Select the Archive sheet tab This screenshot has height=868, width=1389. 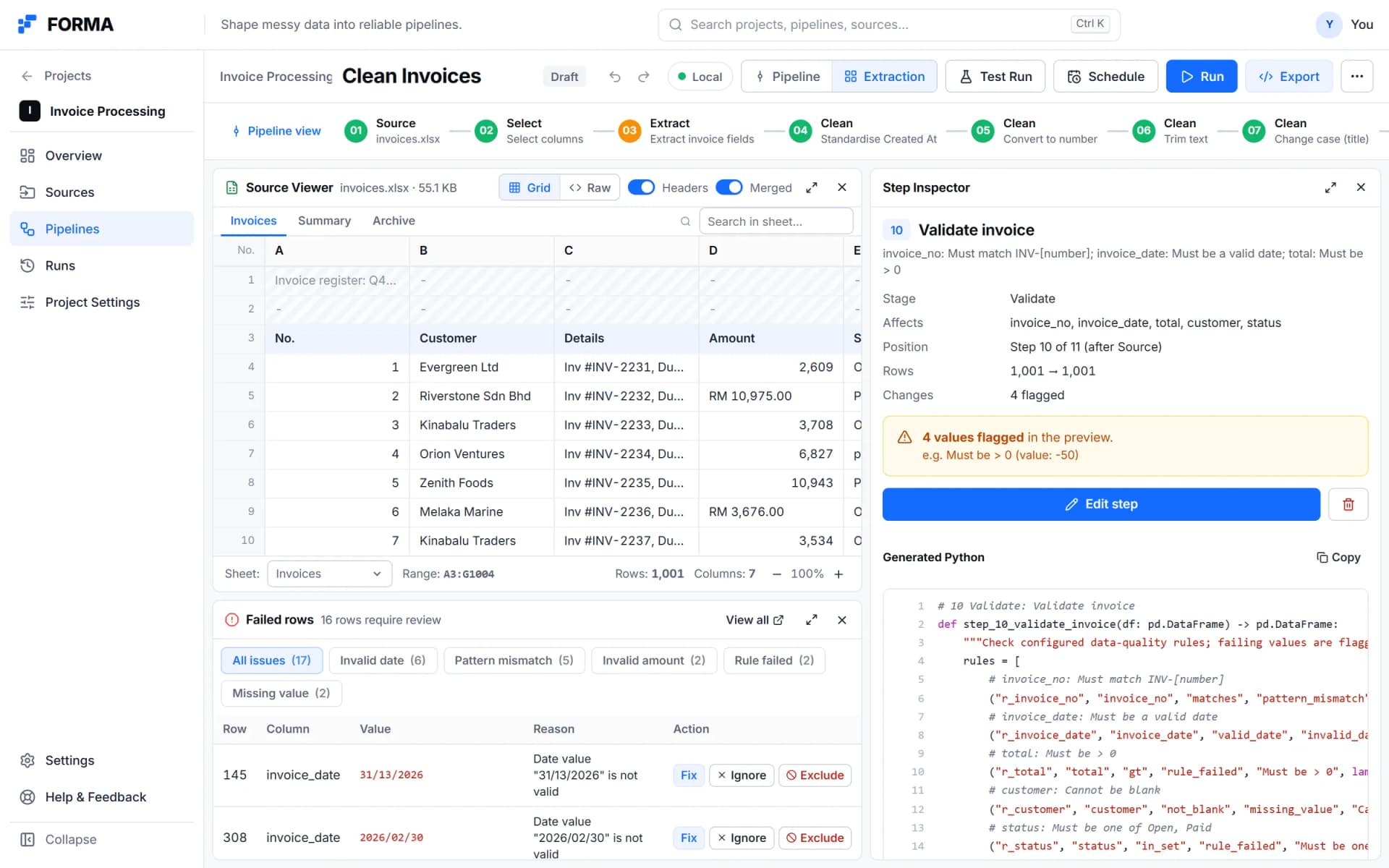pyautogui.click(x=394, y=221)
